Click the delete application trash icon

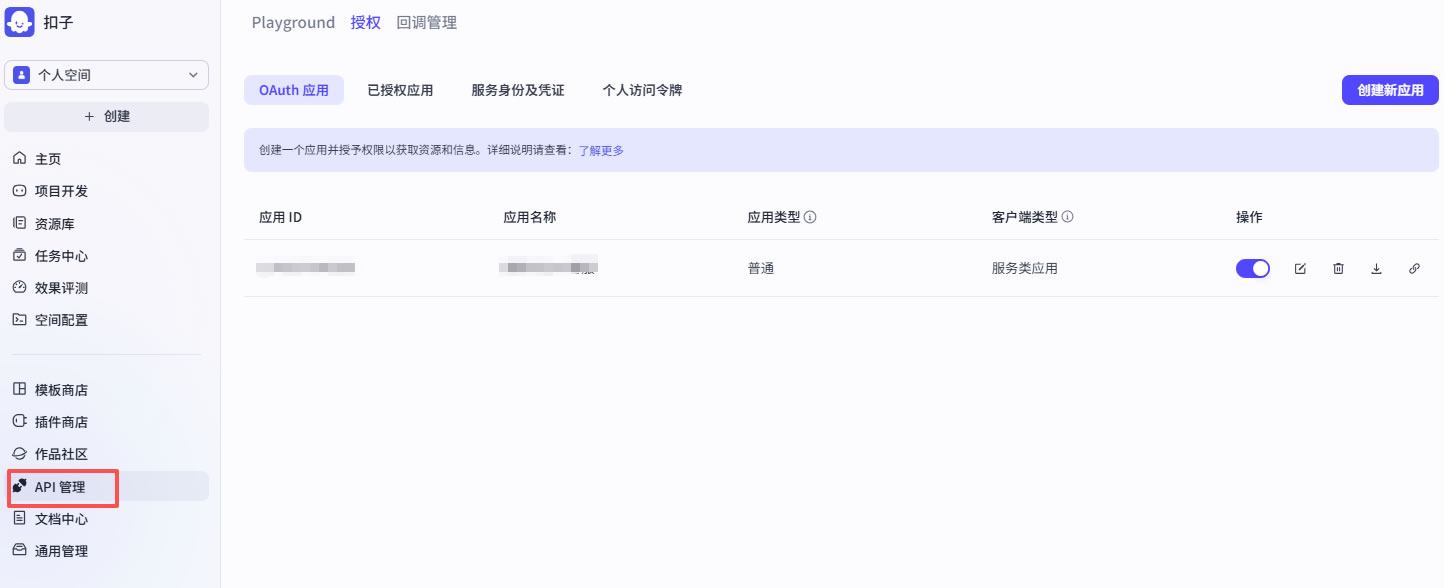[1338, 268]
